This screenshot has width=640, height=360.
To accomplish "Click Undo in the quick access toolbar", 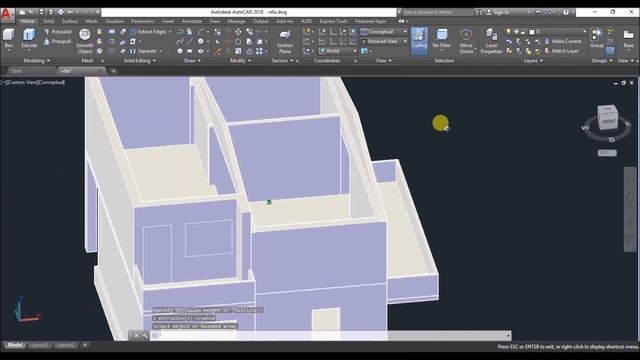I will click(x=70, y=12).
